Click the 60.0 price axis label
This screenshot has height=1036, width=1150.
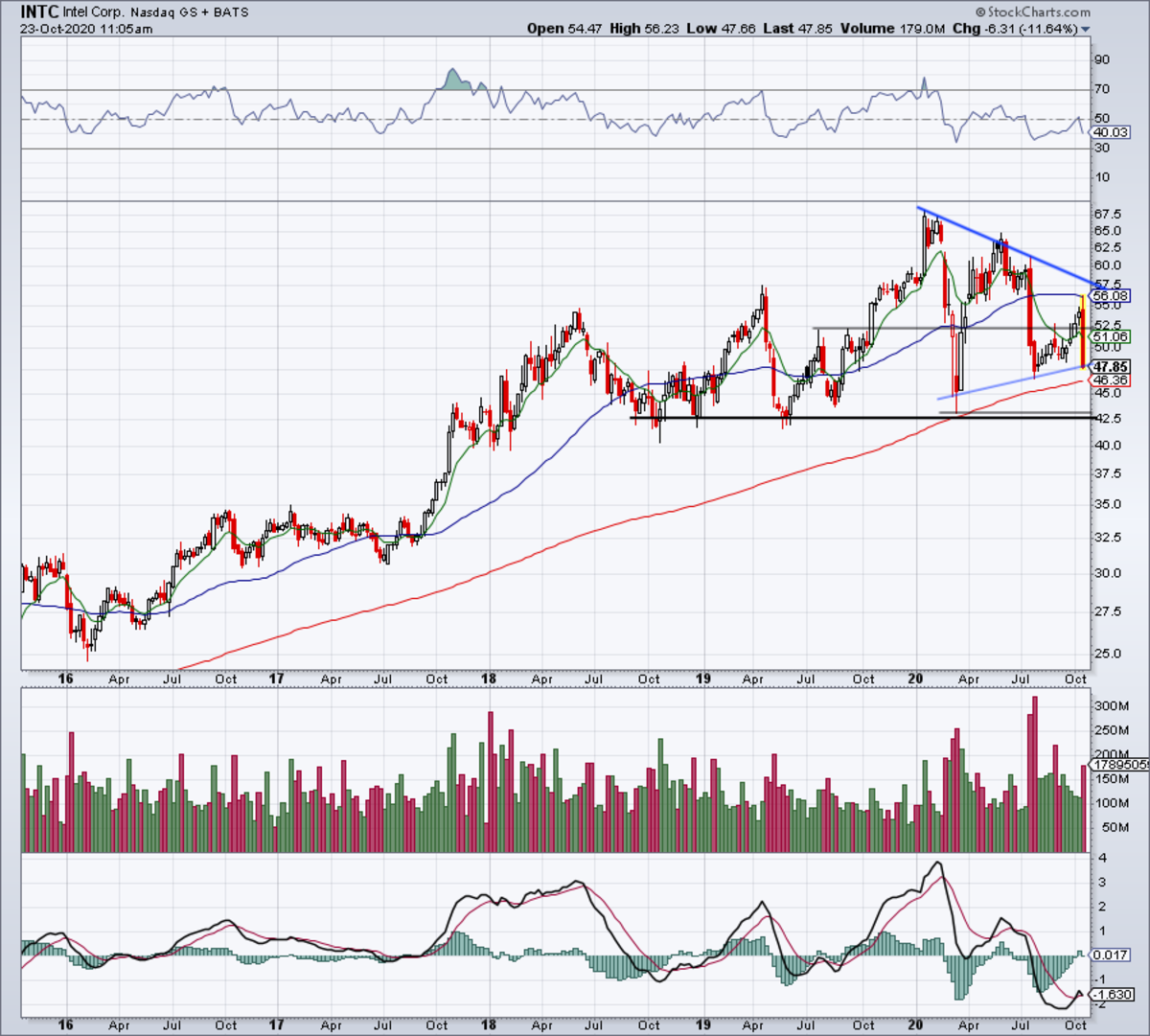click(x=1107, y=265)
